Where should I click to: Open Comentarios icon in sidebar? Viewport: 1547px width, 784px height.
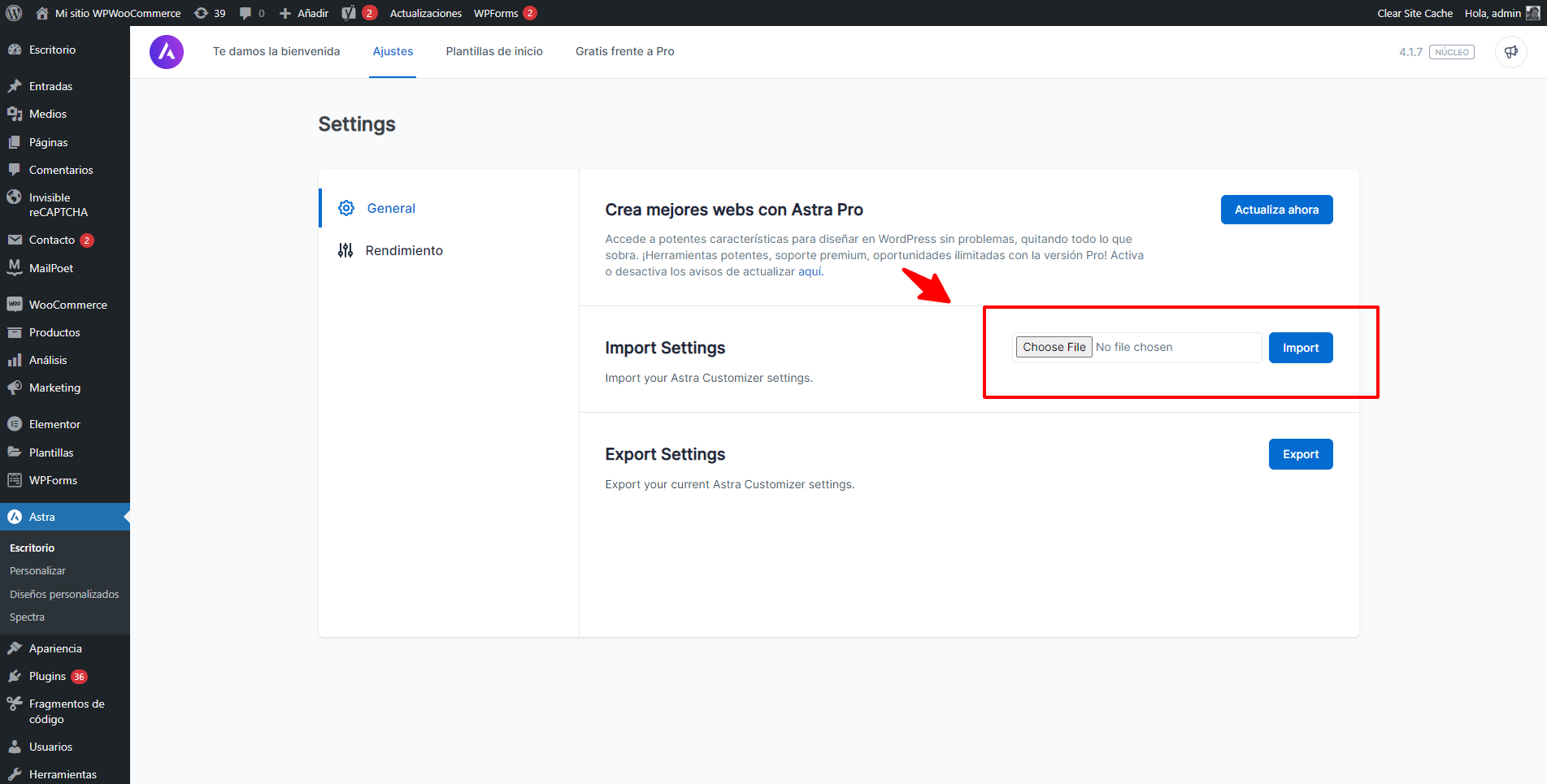[x=15, y=170]
